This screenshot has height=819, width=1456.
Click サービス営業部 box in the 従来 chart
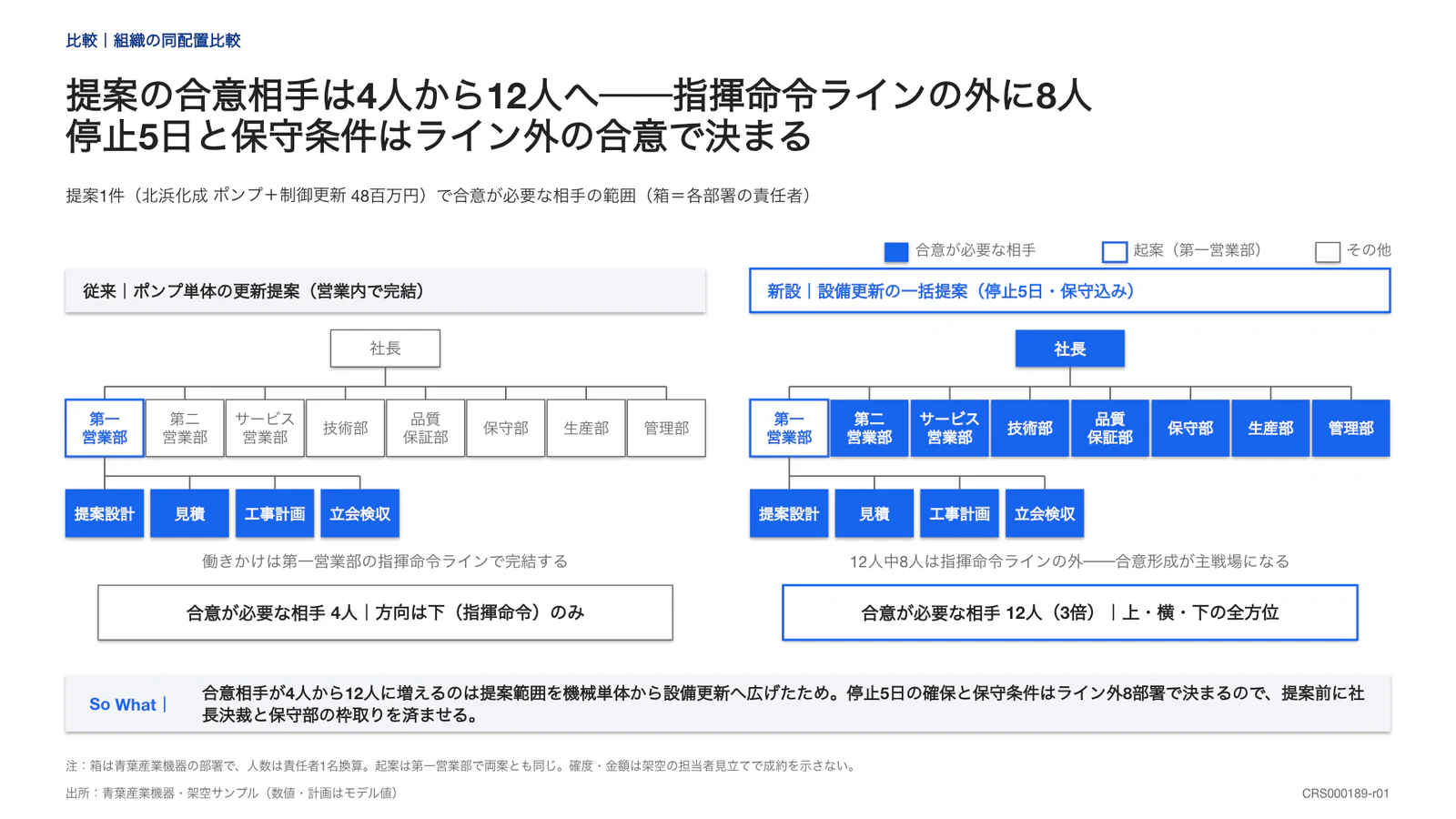(x=265, y=428)
